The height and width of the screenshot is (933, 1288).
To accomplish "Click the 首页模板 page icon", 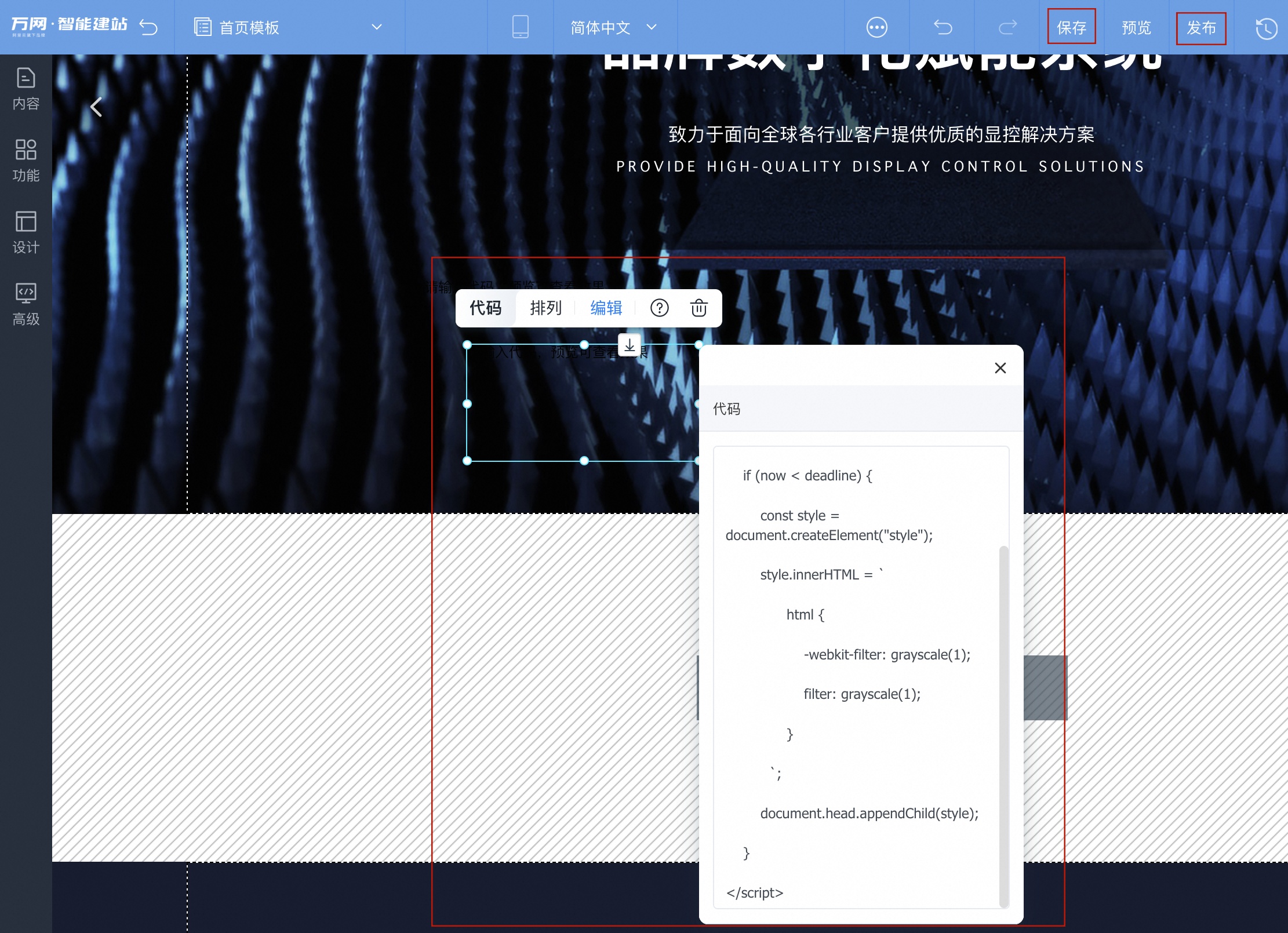I will tap(202, 27).
